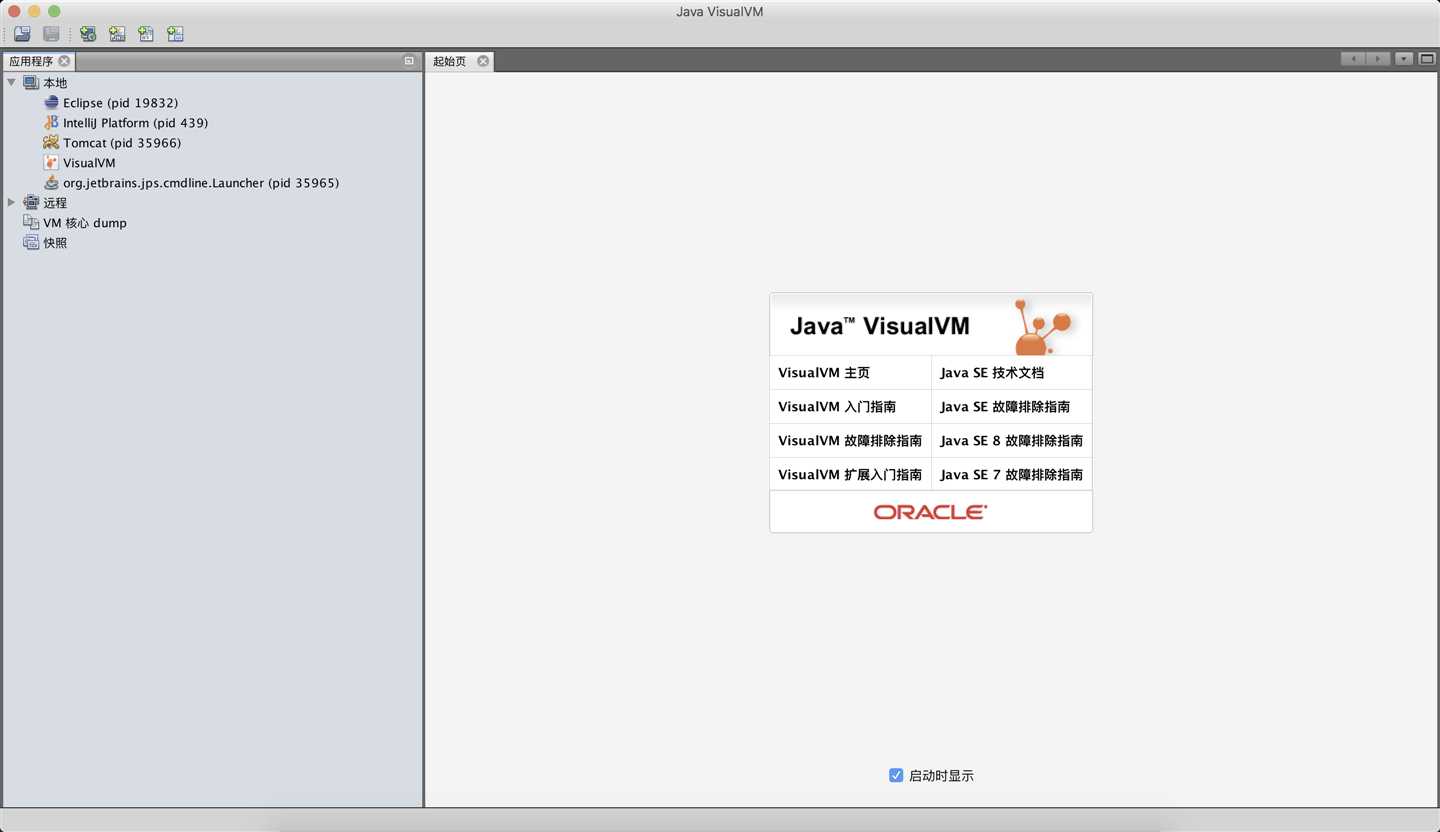The width and height of the screenshot is (1440, 832).
Task: Click the Load Snapshot toolbar icon
Action: tap(22, 34)
